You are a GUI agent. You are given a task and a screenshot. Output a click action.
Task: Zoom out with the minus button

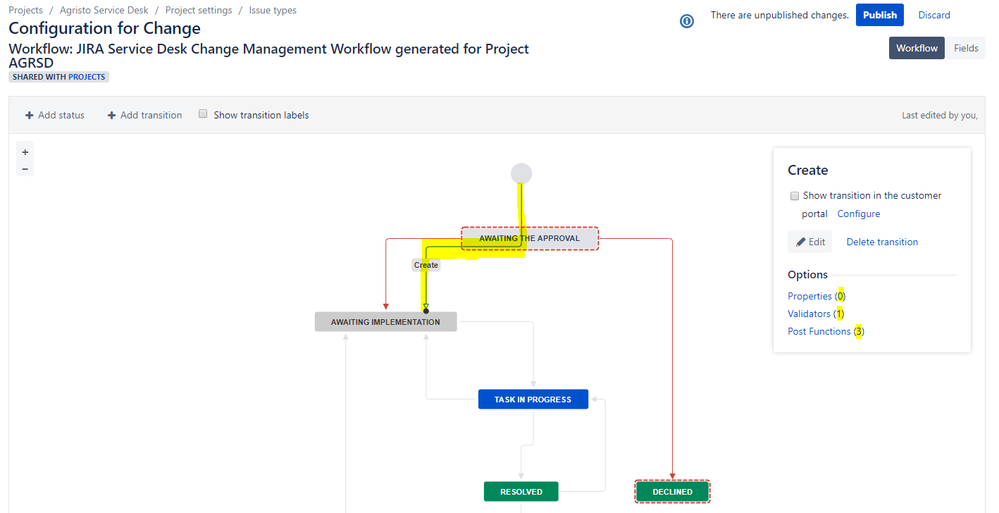coord(25,169)
